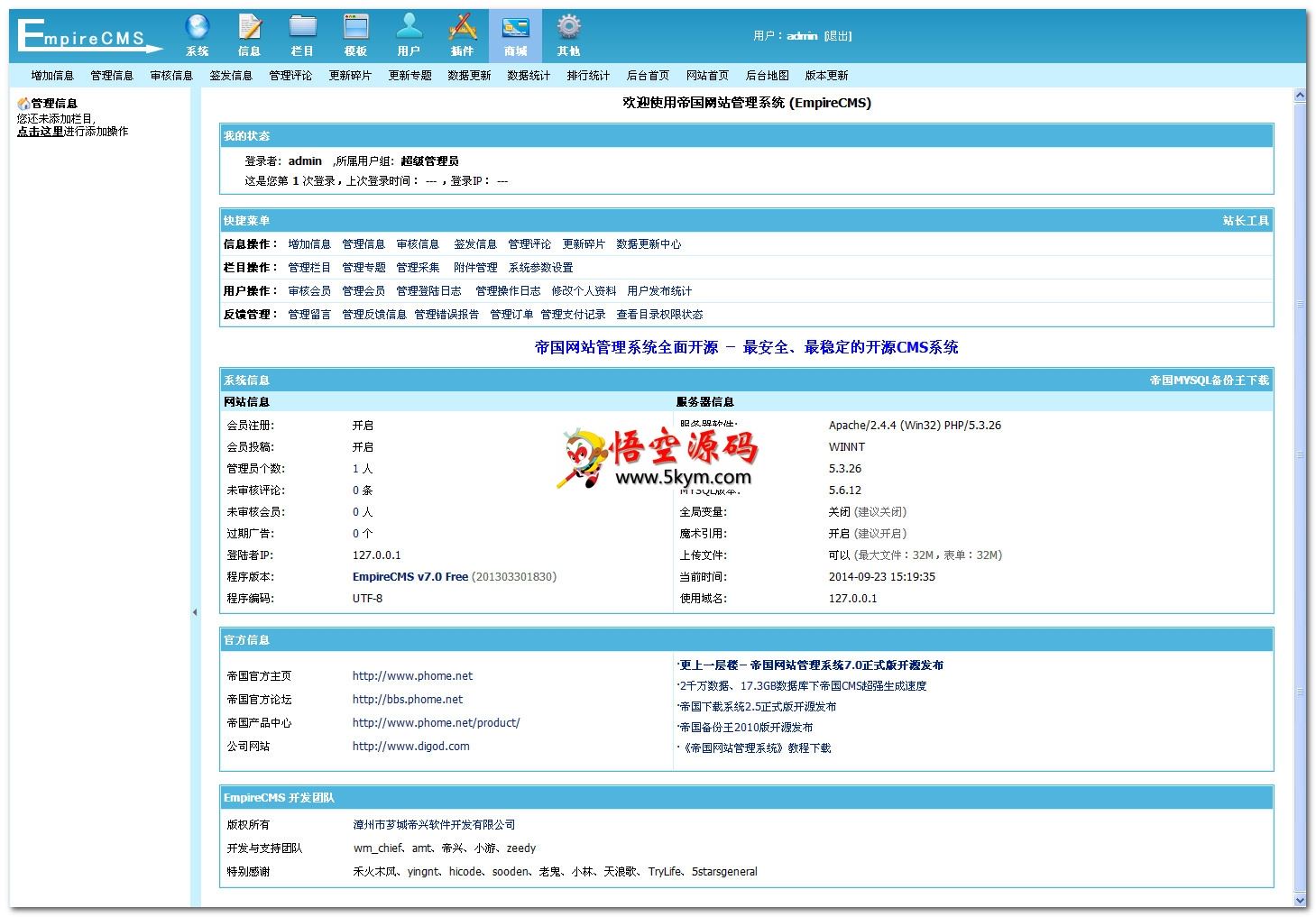
Task: Select 排行统计 in the submenu bar
Action: point(588,76)
